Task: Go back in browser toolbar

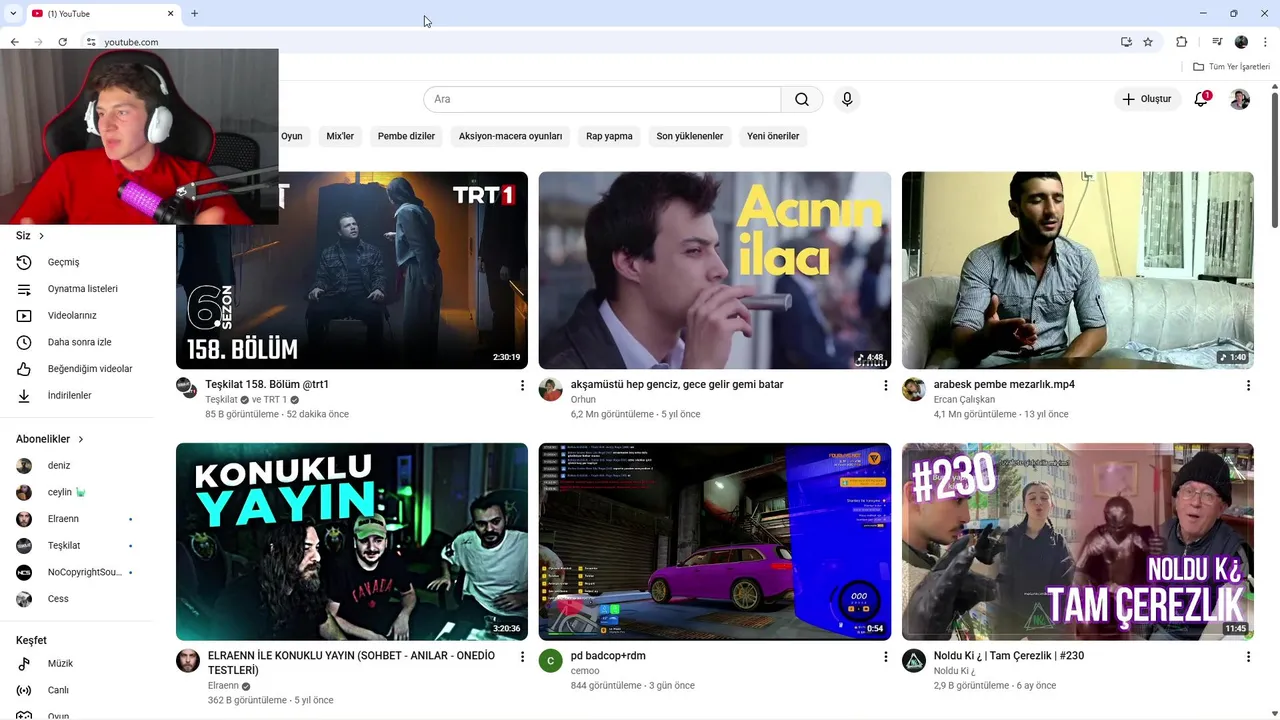Action: (x=14, y=42)
